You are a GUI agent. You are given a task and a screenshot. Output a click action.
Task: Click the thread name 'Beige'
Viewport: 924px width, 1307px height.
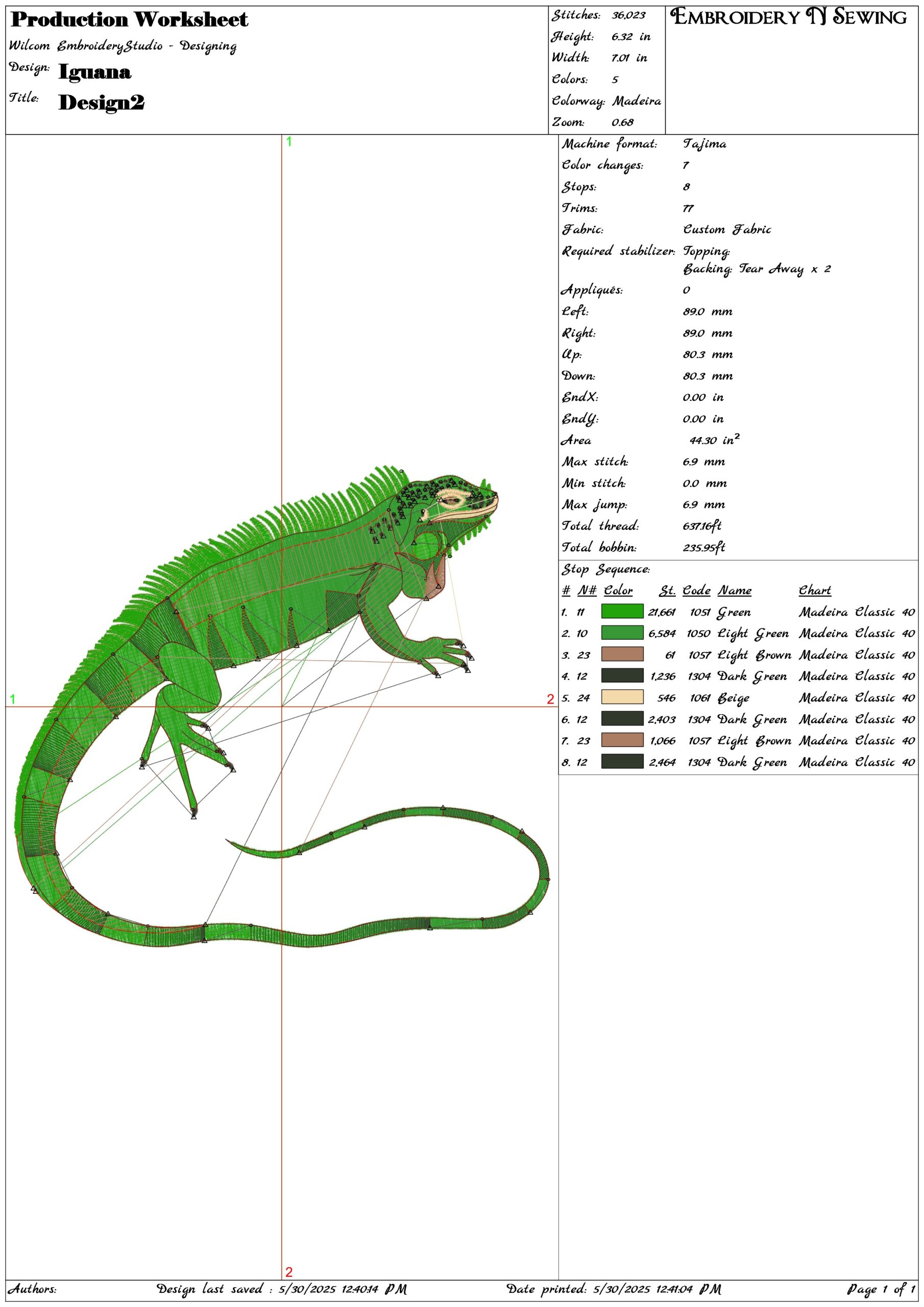coord(733,698)
